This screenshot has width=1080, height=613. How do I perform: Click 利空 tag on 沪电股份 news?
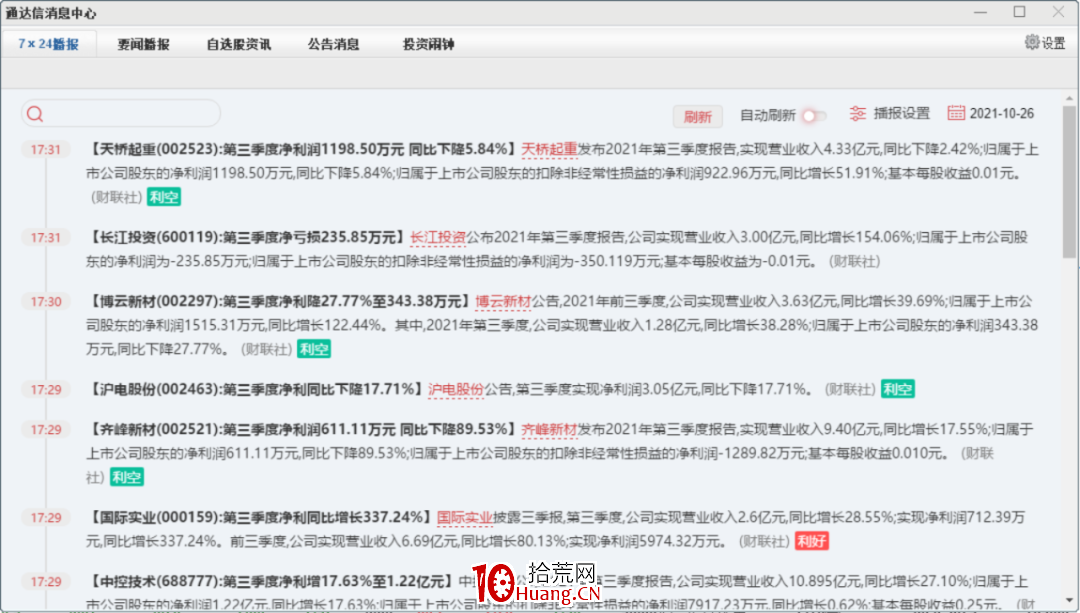898,389
